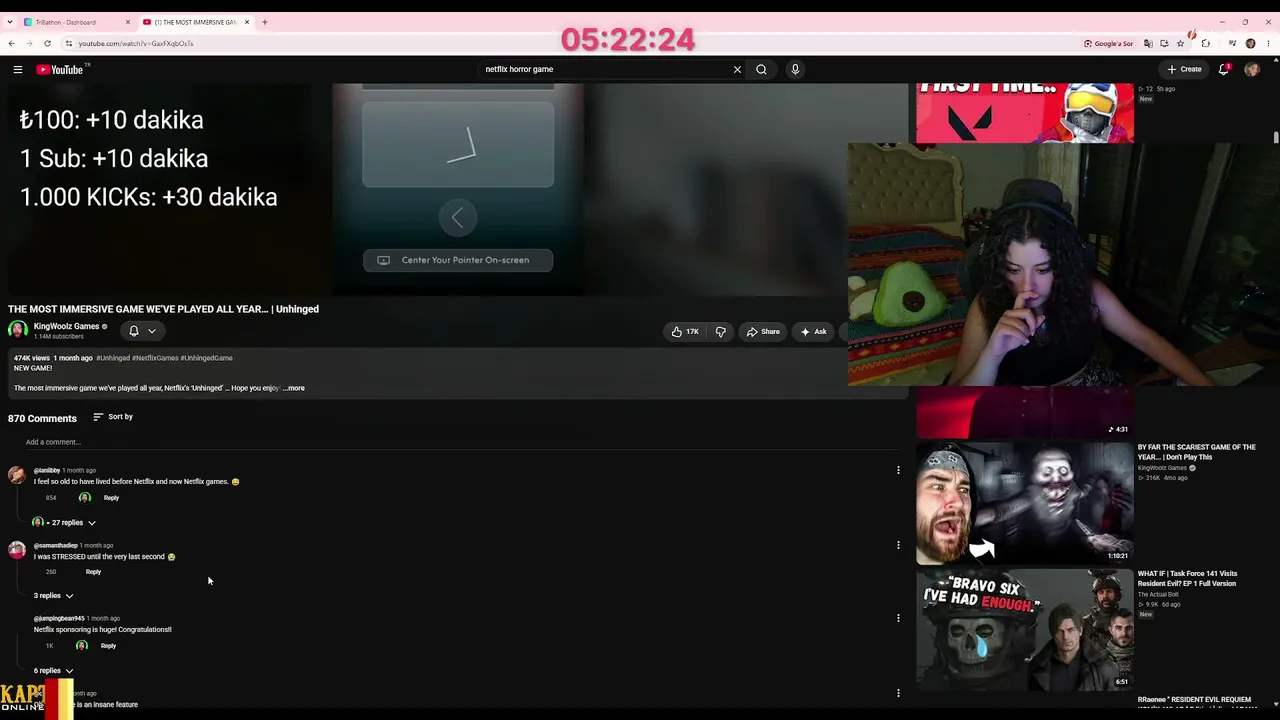Toggle the subscription notification bell
The width and height of the screenshot is (1280, 720).
[x=133, y=331]
